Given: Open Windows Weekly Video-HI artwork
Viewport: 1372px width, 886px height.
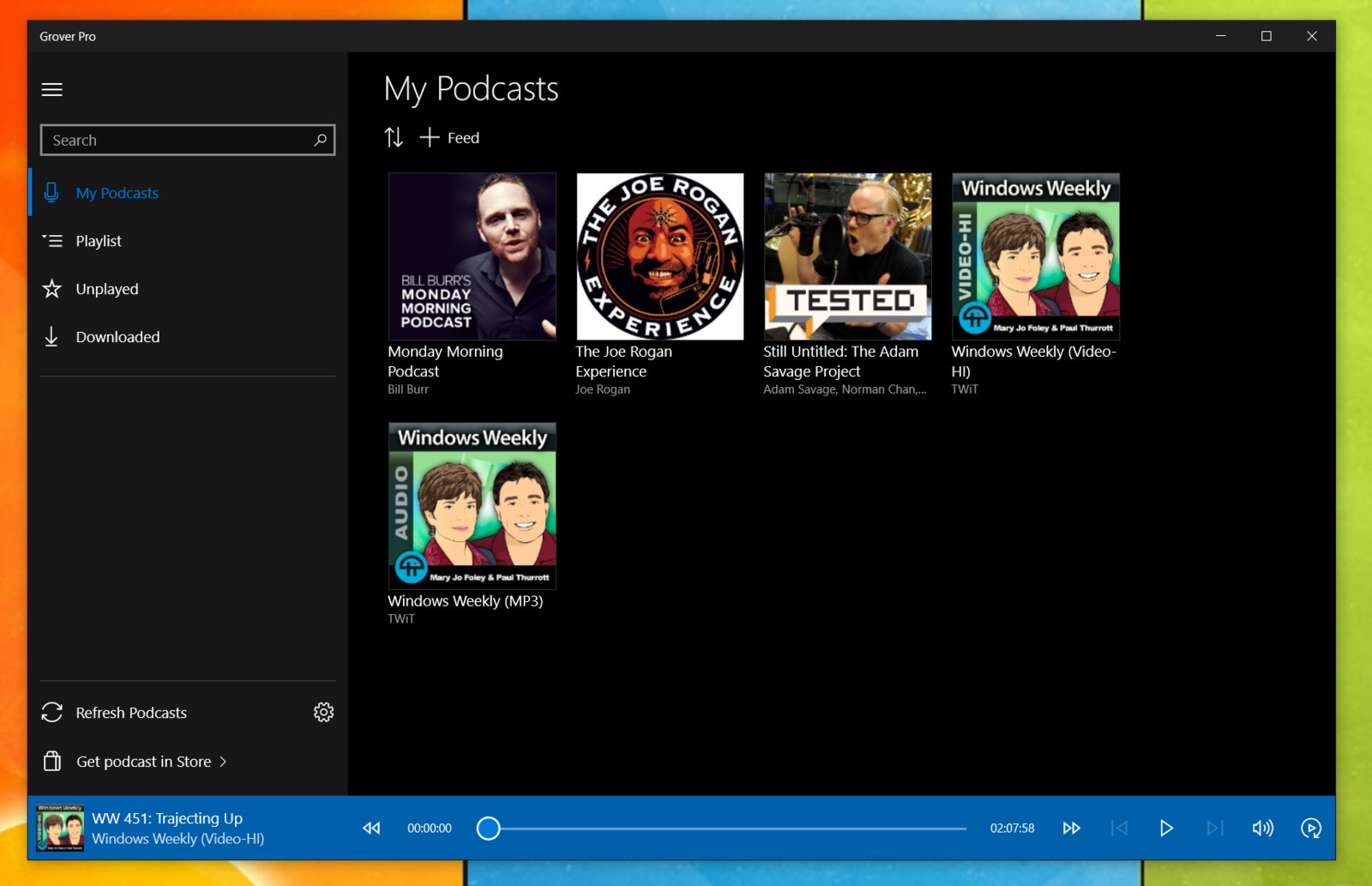Looking at the screenshot, I should point(1036,256).
